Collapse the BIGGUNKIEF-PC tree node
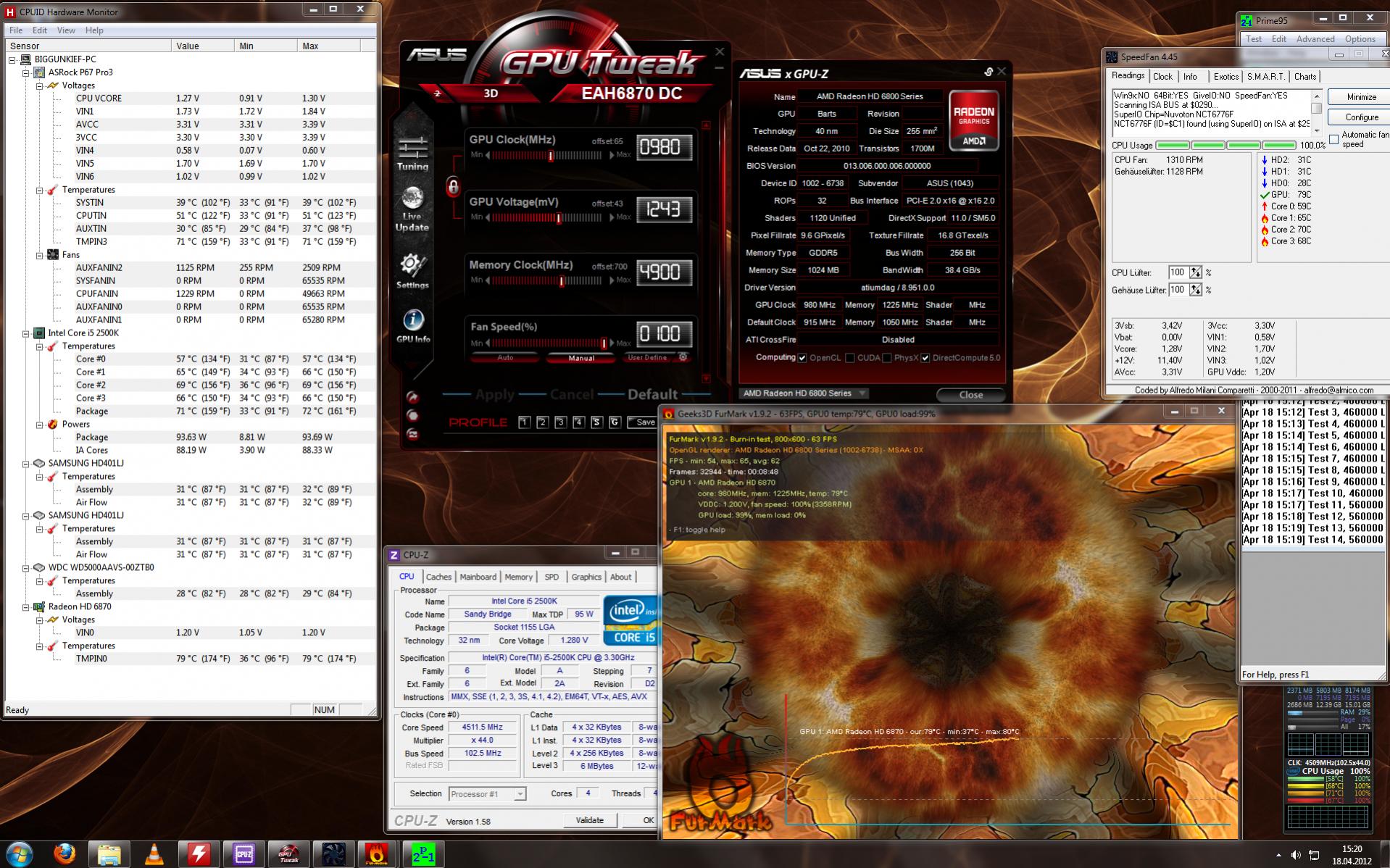This screenshot has width=1390, height=868. pyautogui.click(x=12, y=59)
